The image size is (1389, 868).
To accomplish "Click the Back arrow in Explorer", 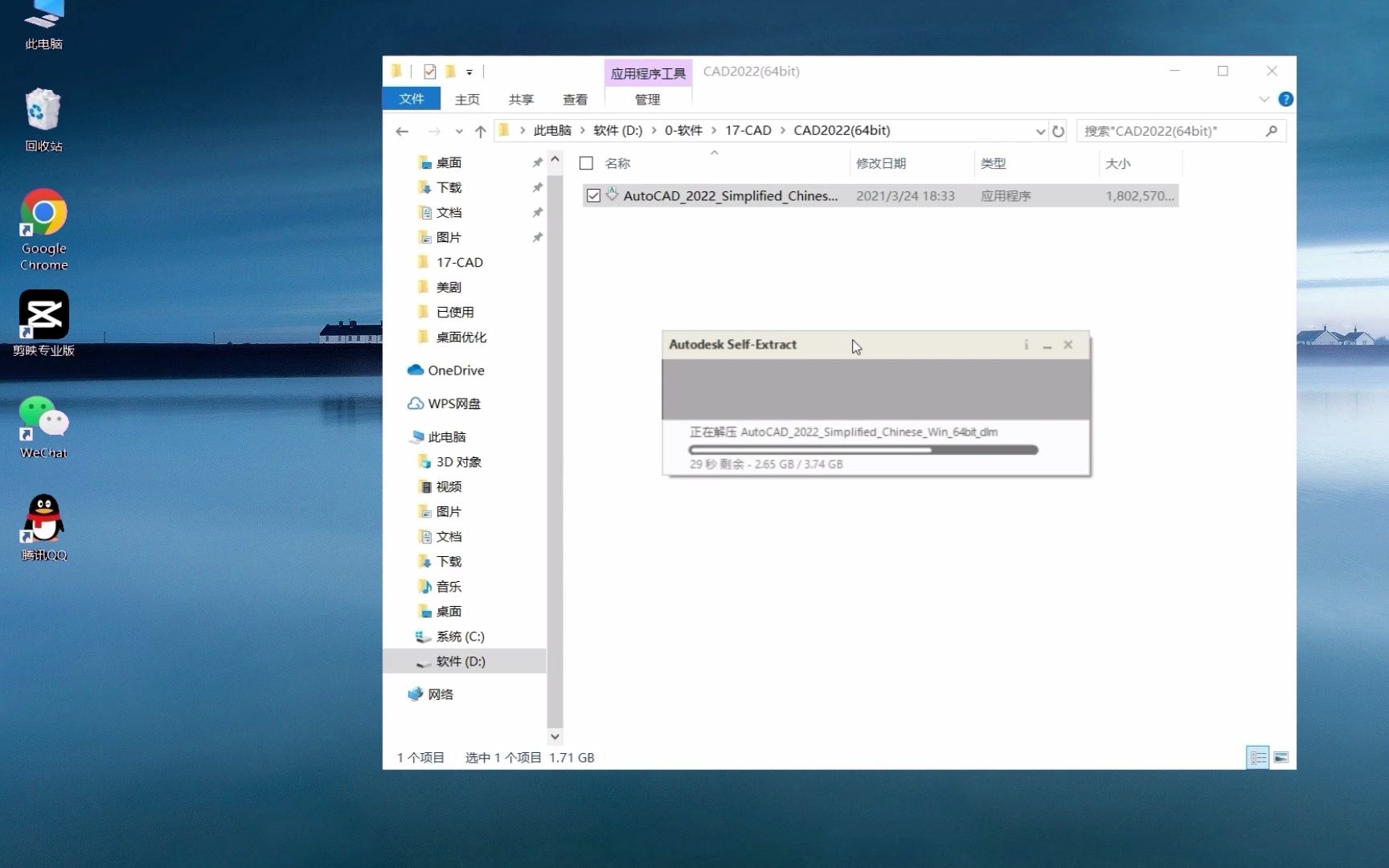I will pyautogui.click(x=402, y=131).
